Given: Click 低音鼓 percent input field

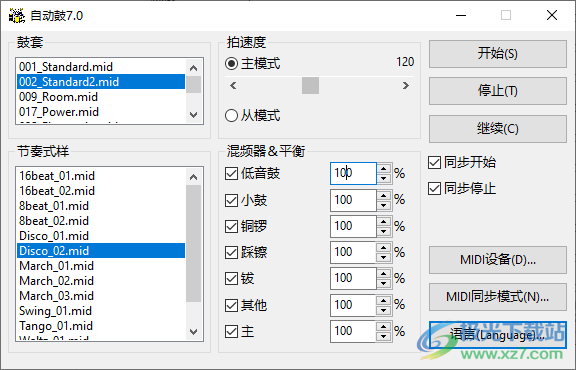Looking at the screenshot, I should click(x=353, y=173).
